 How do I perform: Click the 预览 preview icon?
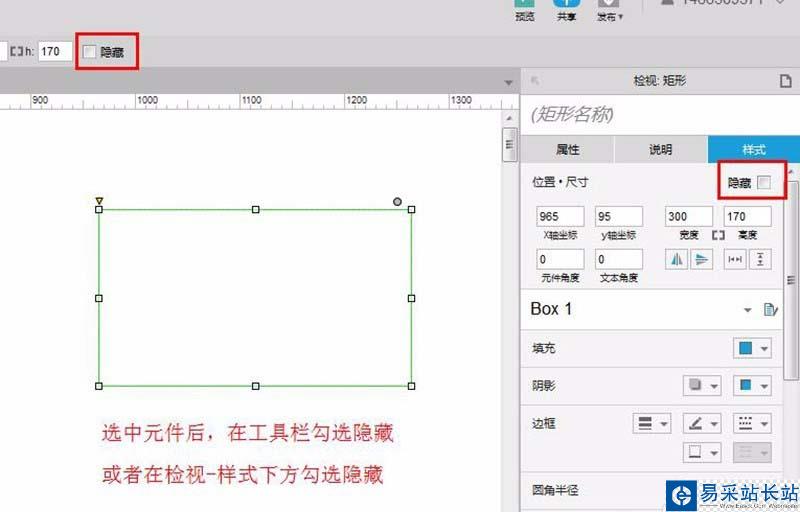(x=524, y=4)
